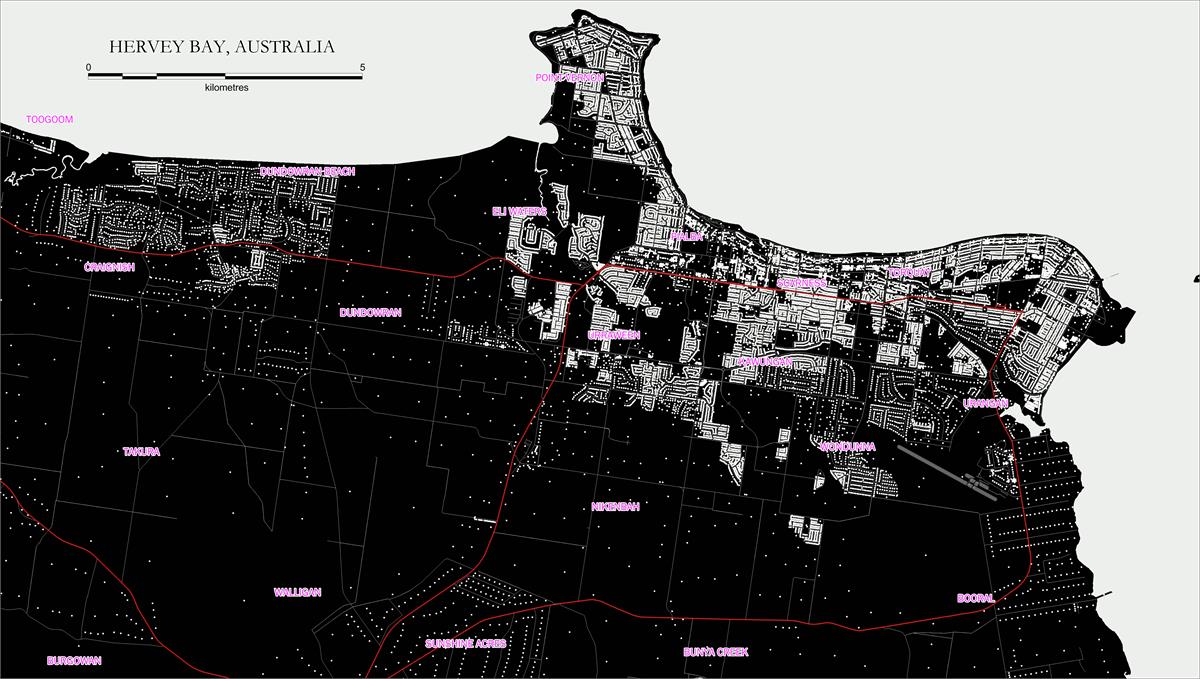Select the NIKENBAH label
Screen dimensions: 1200x679
(x=615, y=507)
